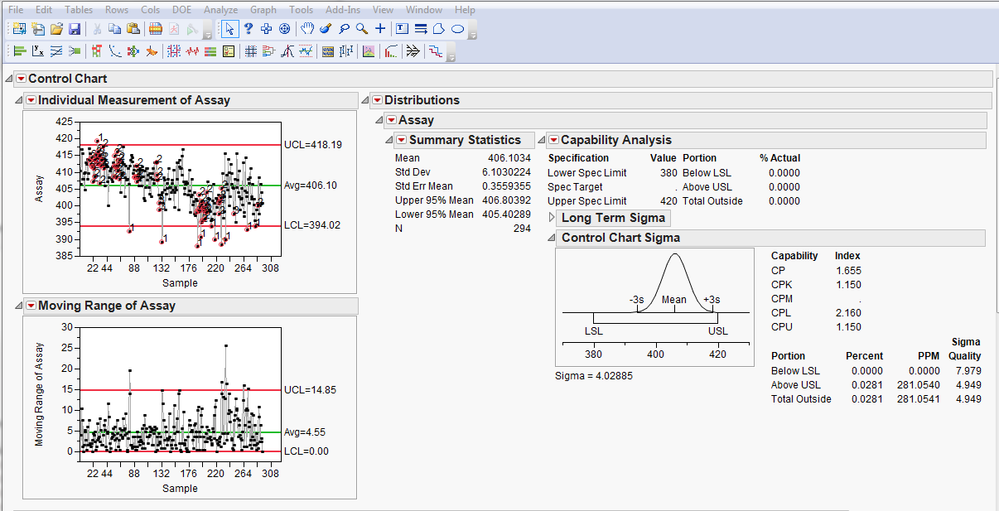Image resolution: width=999 pixels, height=511 pixels.
Task: Click the Paste clipboard icon
Action: click(133, 29)
